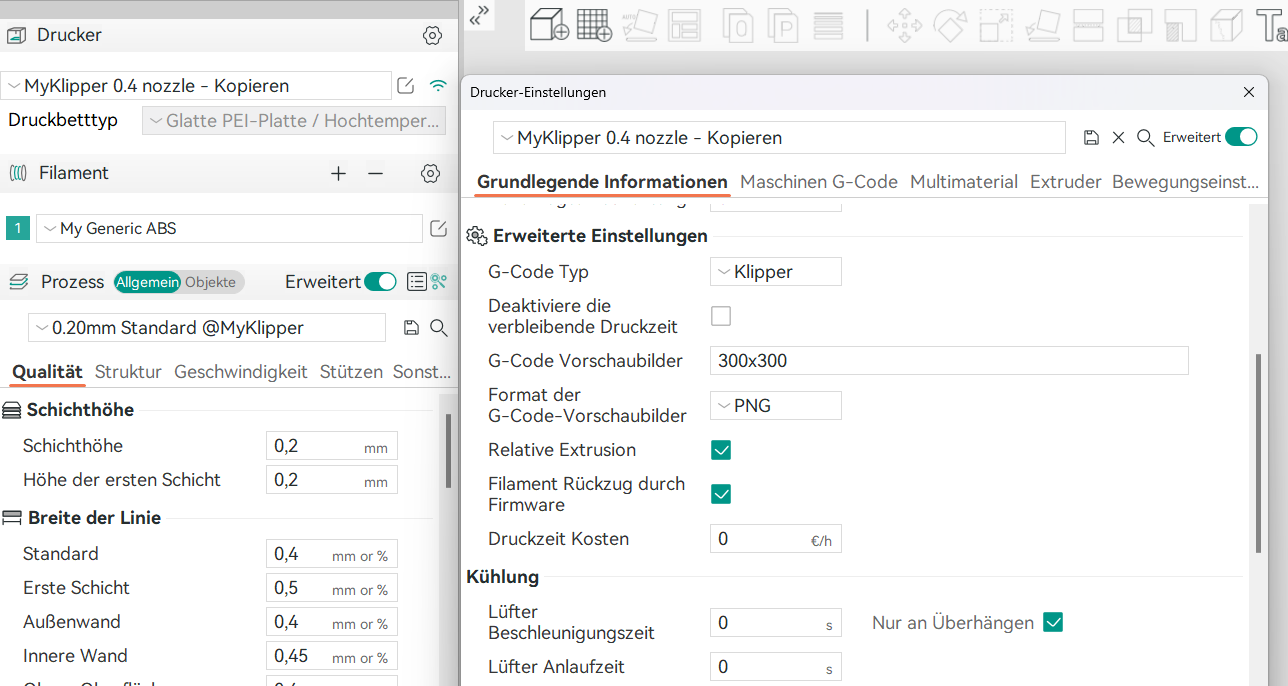Open the Geschwindigkeit process tab
This screenshot has width=1288, height=686.
(x=241, y=372)
